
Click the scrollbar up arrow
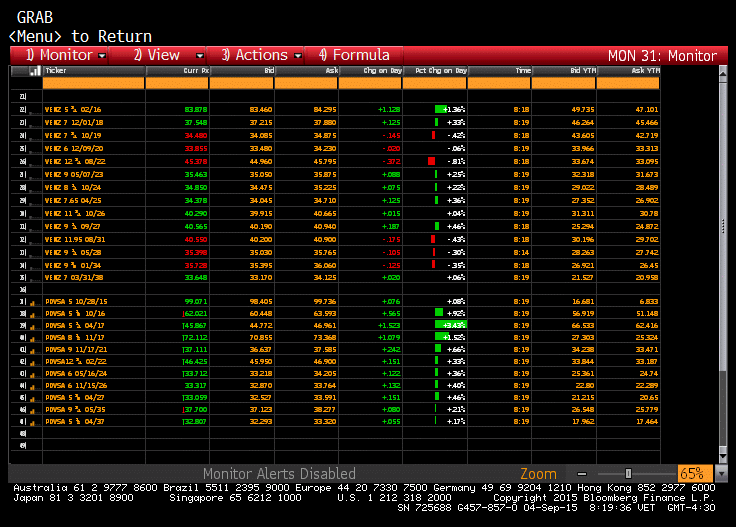click(723, 73)
